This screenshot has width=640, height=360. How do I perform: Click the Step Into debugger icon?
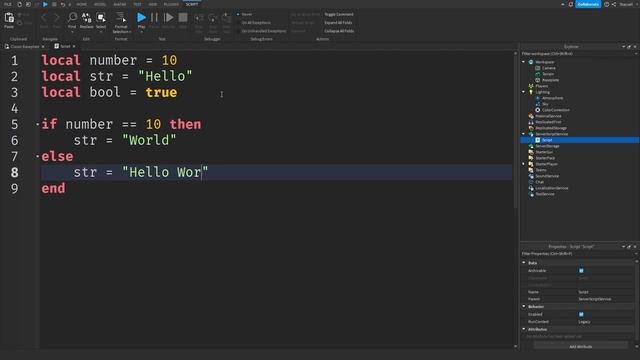tap(199, 18)
